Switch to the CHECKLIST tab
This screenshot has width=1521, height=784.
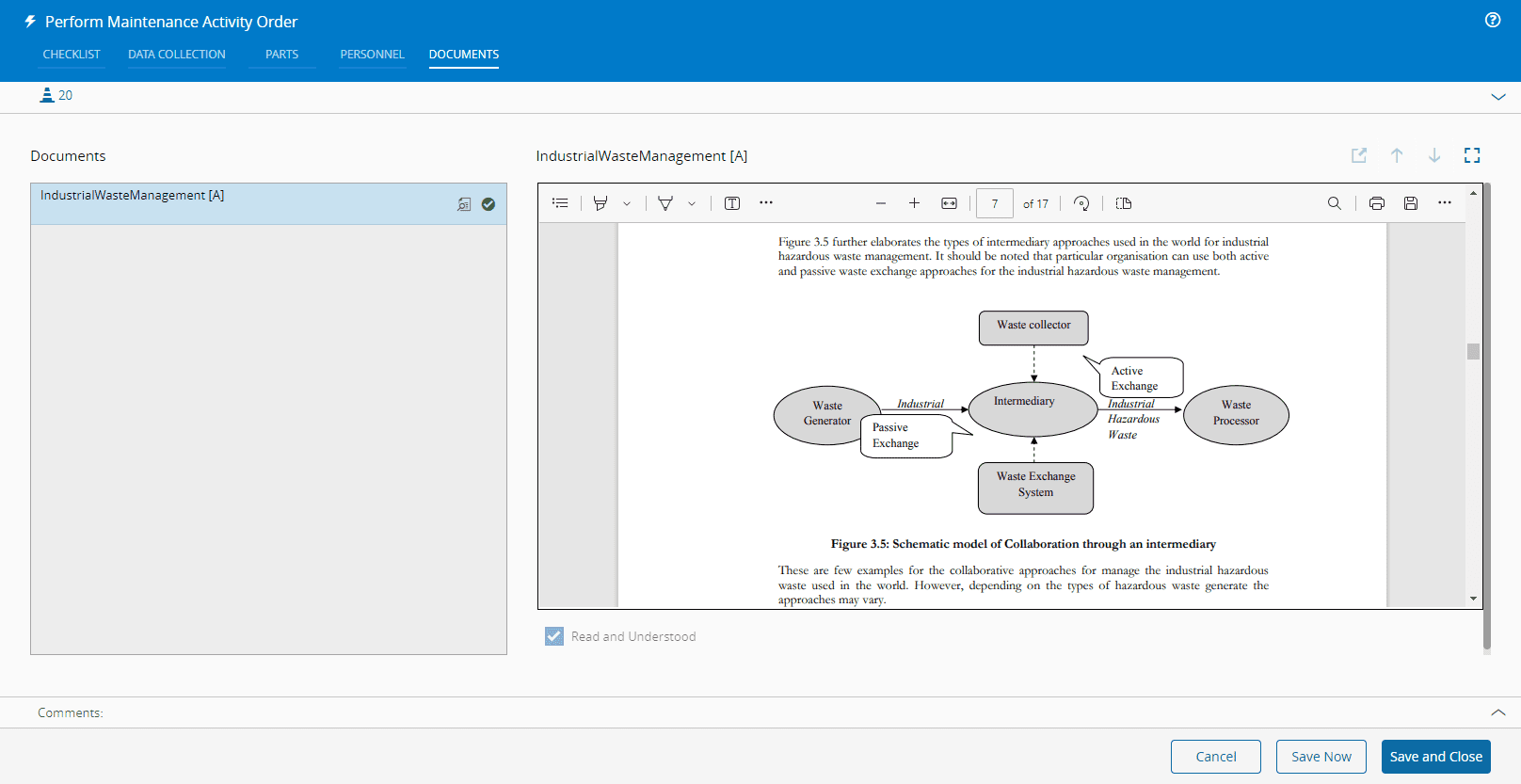coord(72,55)
